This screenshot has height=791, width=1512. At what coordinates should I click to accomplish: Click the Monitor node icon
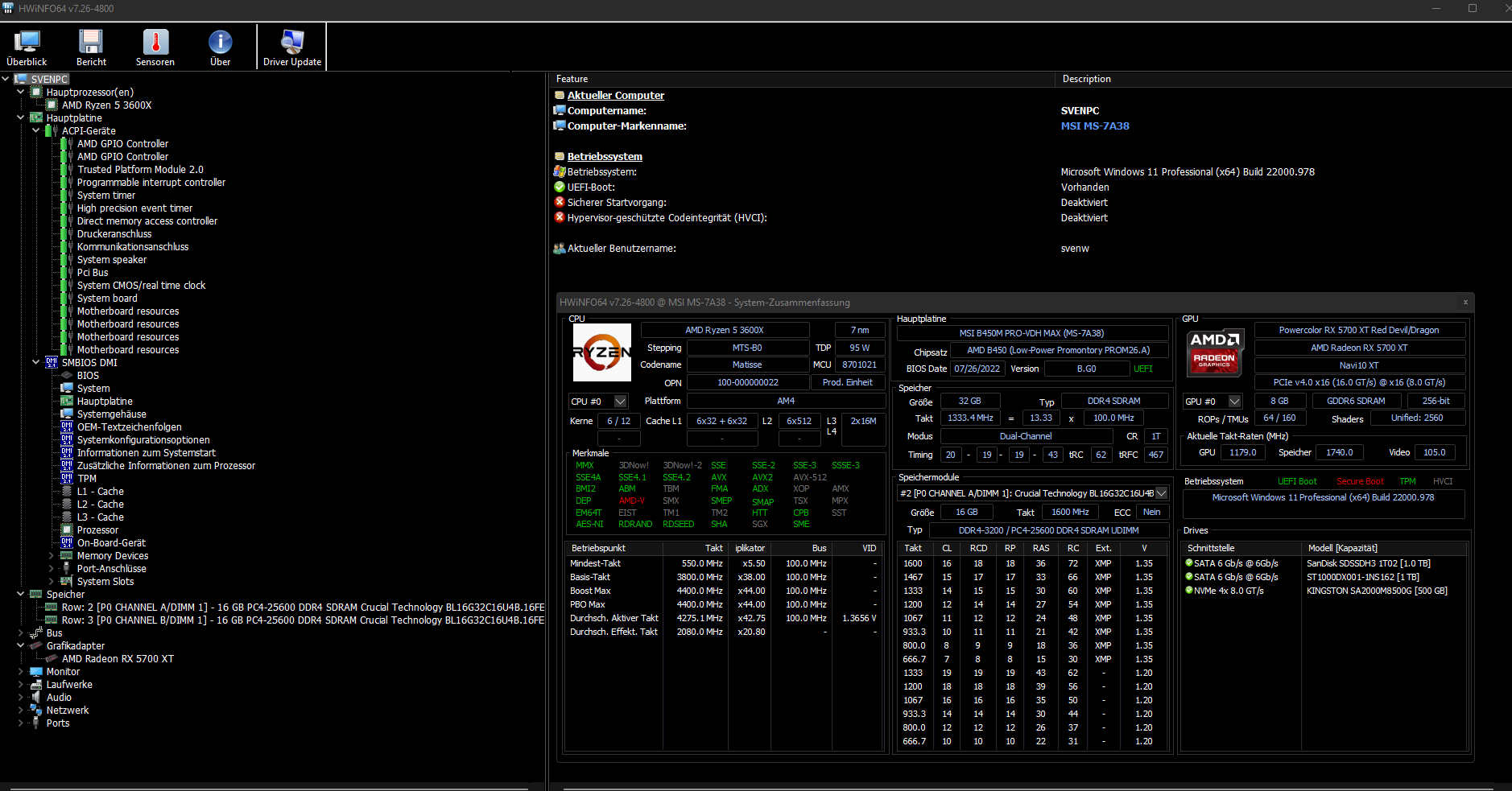(x=36, y=671)
